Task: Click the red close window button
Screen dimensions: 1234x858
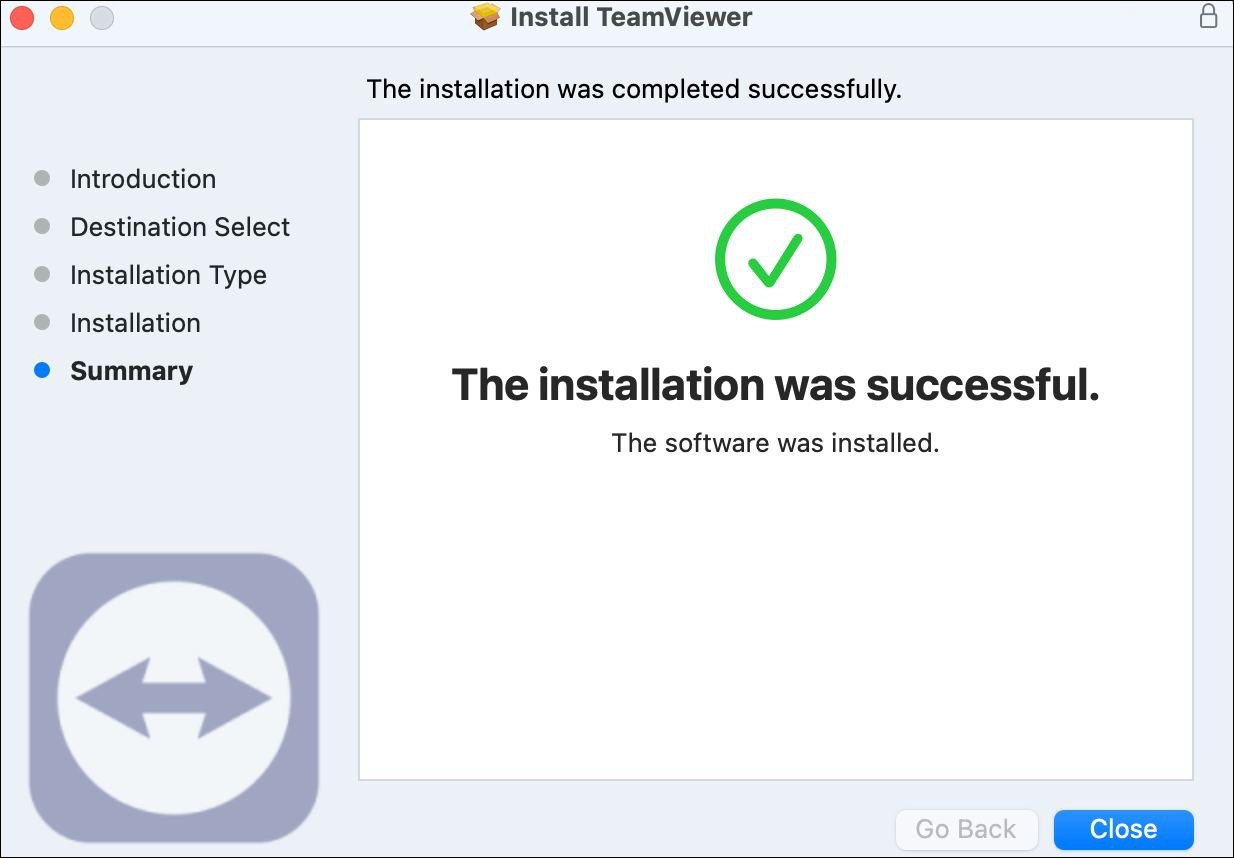Action: click(x=22, y=17)
